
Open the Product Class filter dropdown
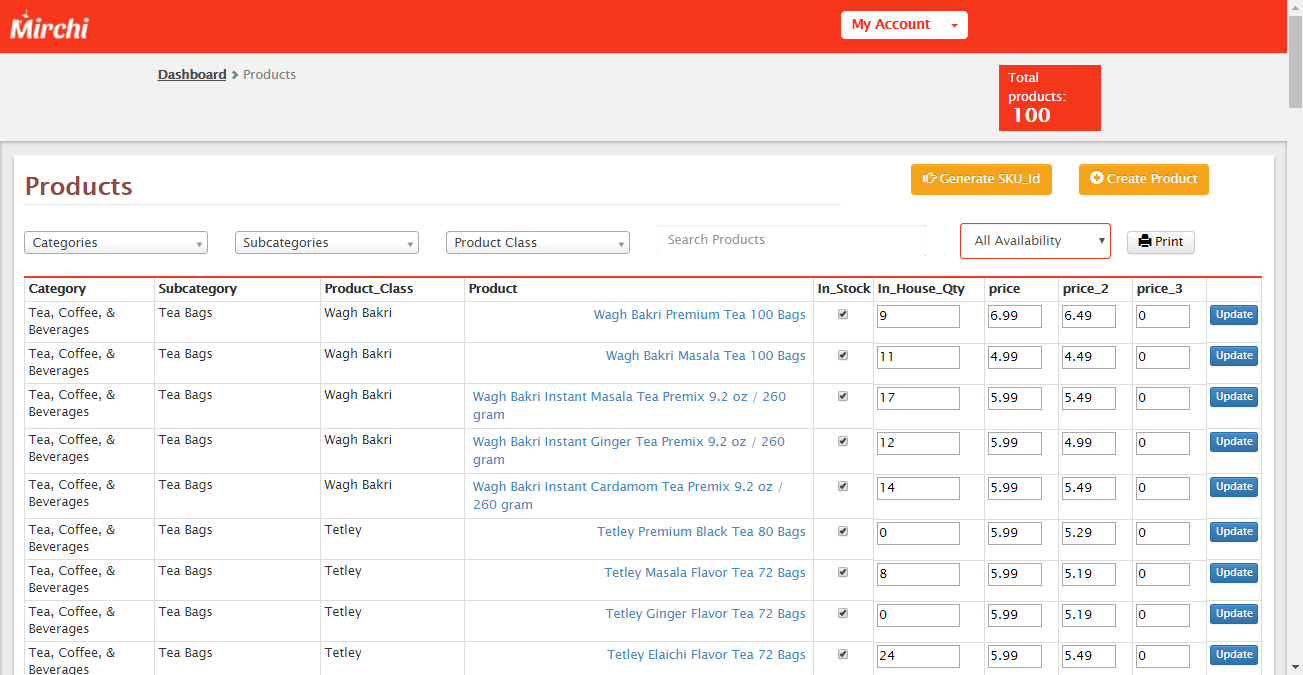point(538,243)
